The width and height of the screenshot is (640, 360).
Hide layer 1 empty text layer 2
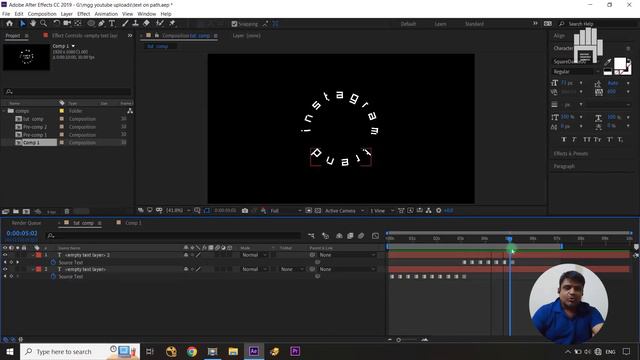coord(5,255)
